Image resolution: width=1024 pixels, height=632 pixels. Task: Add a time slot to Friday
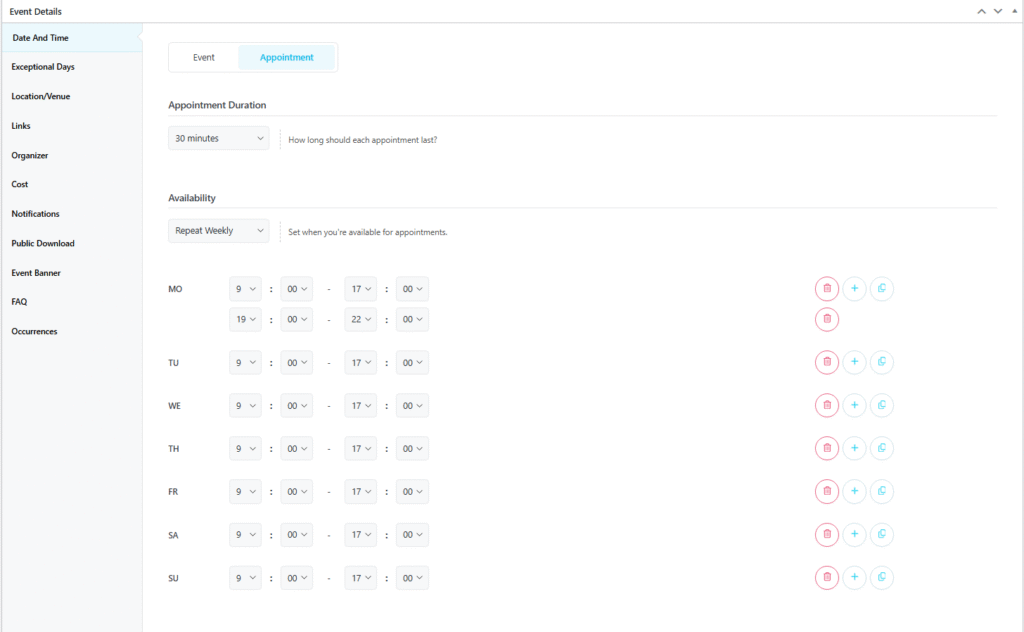(854, 492)
